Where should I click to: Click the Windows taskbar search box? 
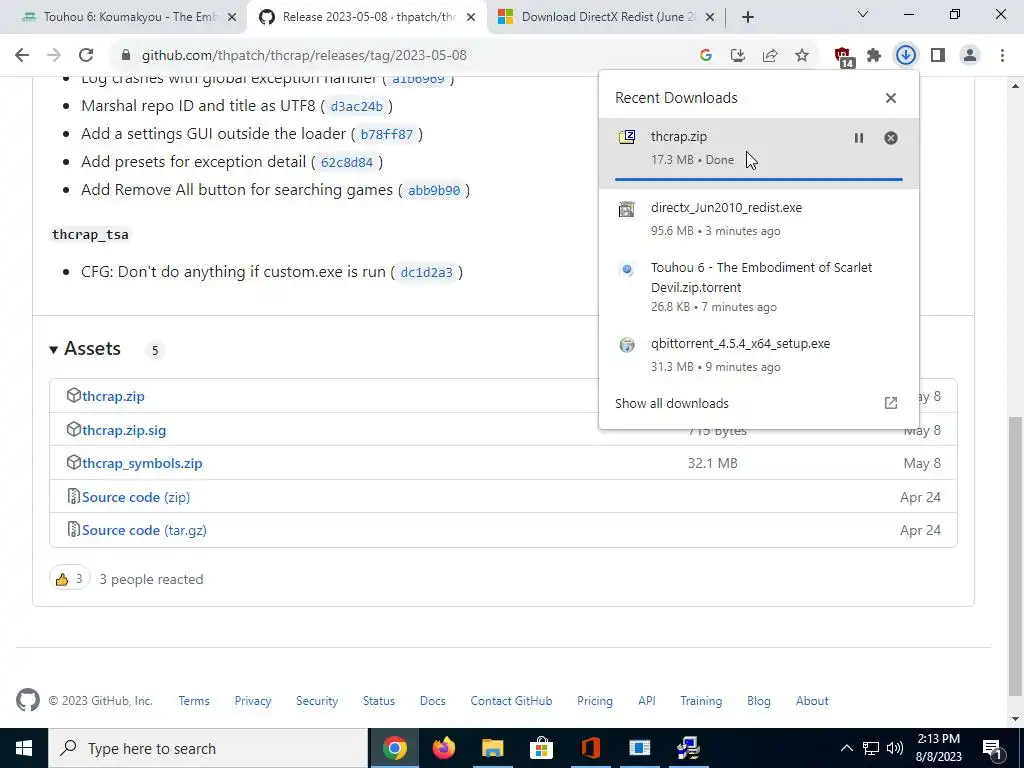[208, 748]
